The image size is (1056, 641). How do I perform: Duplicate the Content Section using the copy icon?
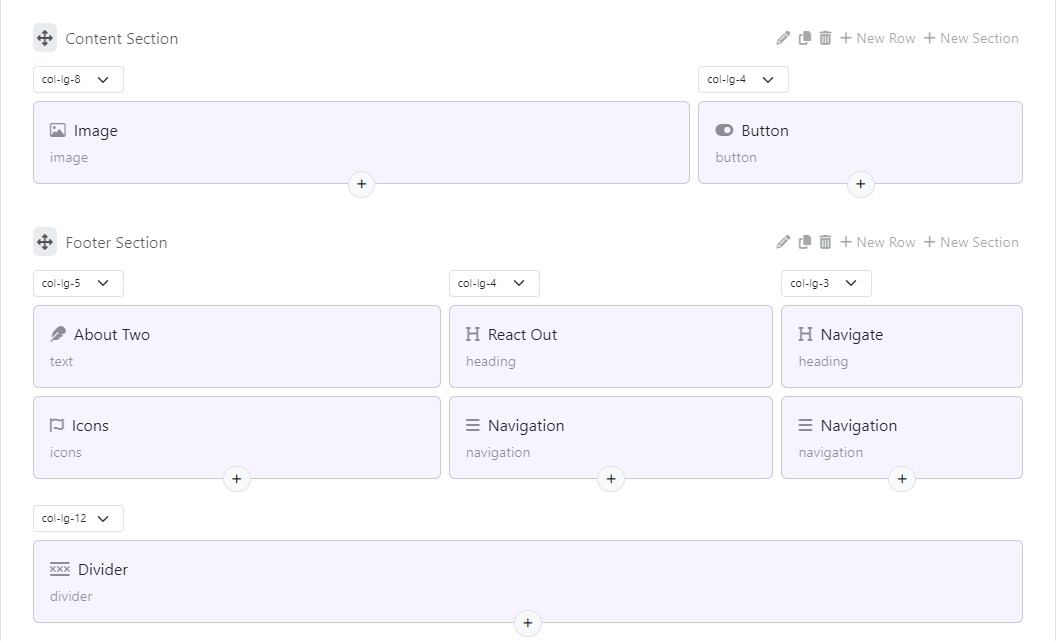coord(804,38)
